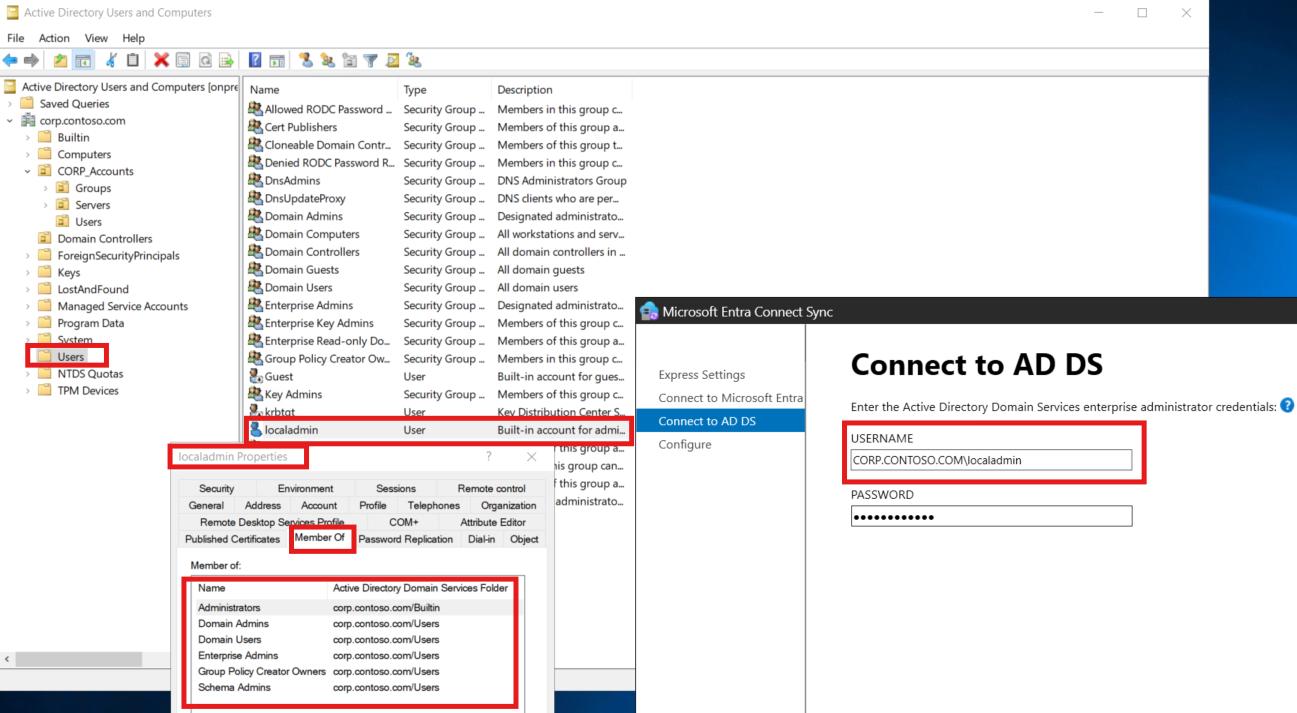The width and height of the screenshot is (1297, 713).
Task: Click the help icon beside the credentials prompt
Action: pyautogui.click(x=1287, y=406)
